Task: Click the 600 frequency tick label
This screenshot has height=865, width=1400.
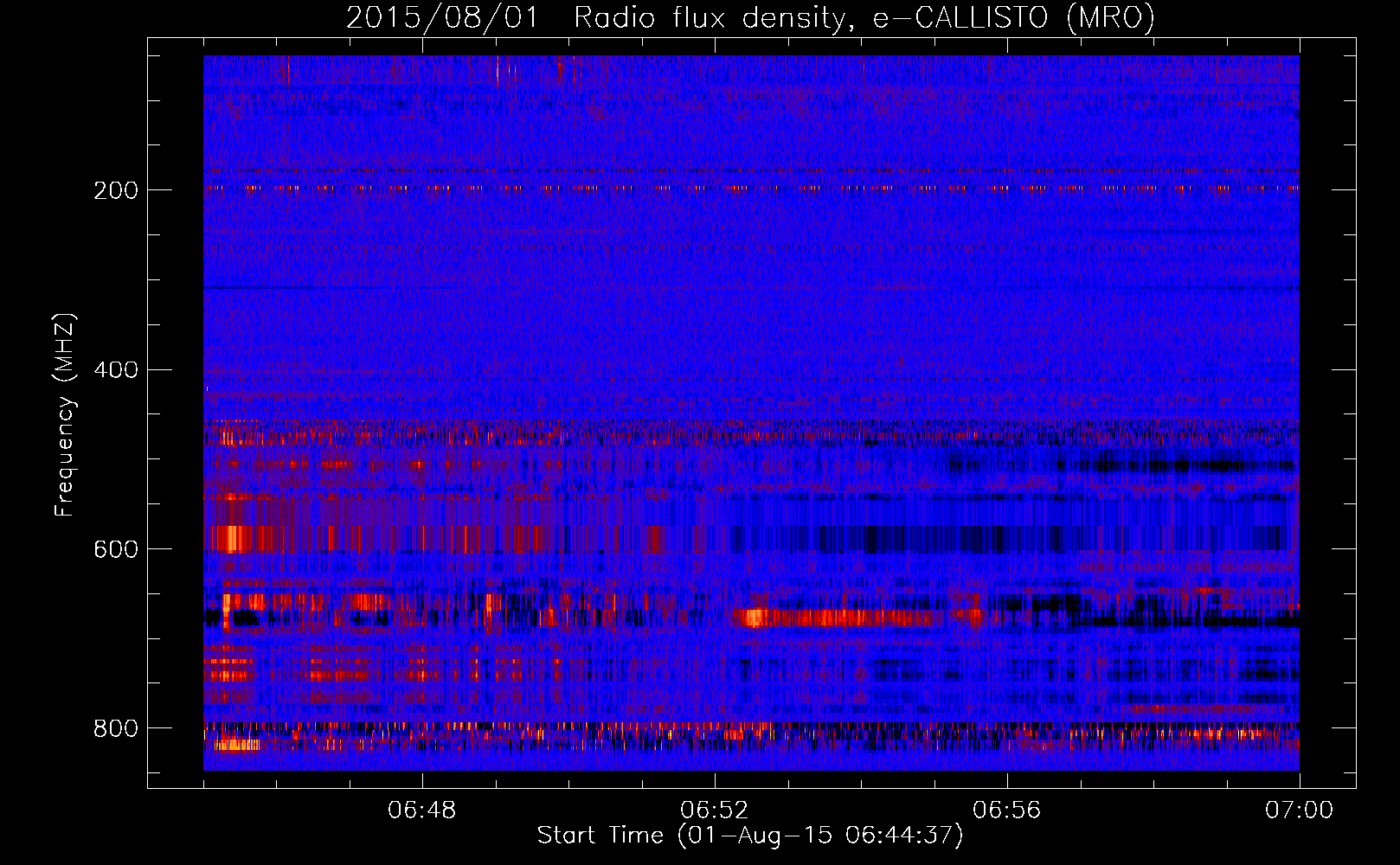Action: click(116, 549)
